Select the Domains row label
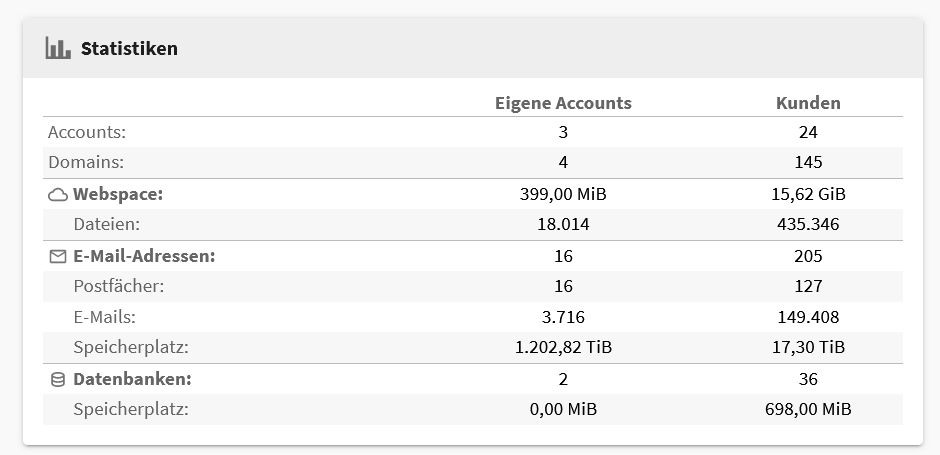 [x=86, y=162]
